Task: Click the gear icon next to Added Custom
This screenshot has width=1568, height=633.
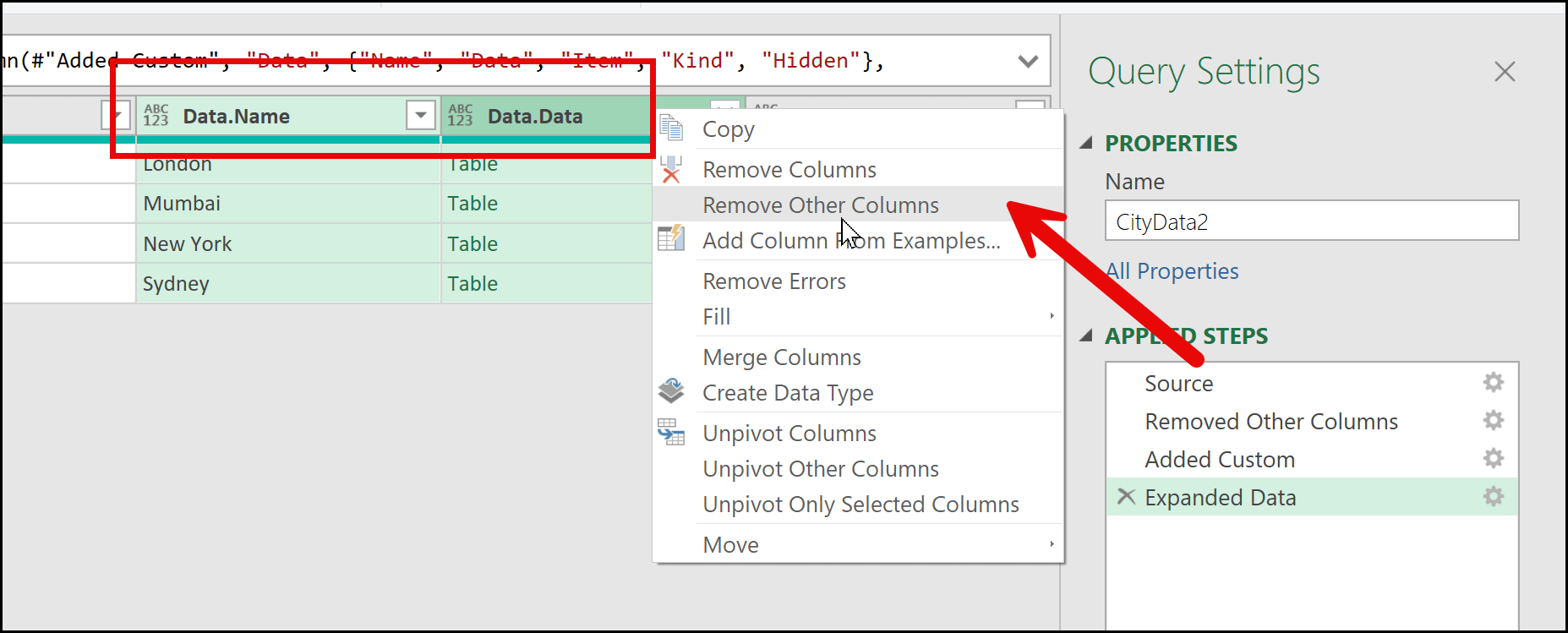Action: coord(1493,459)
